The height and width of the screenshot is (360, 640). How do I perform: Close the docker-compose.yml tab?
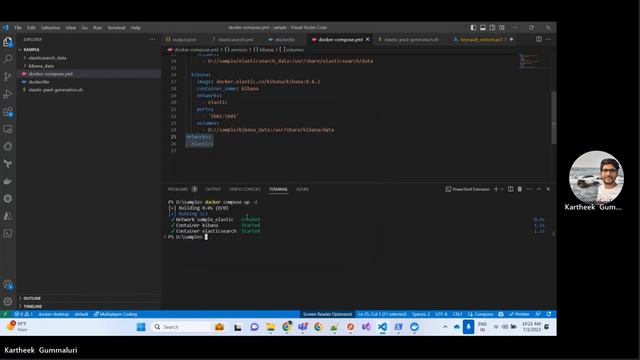coord(367,39)
